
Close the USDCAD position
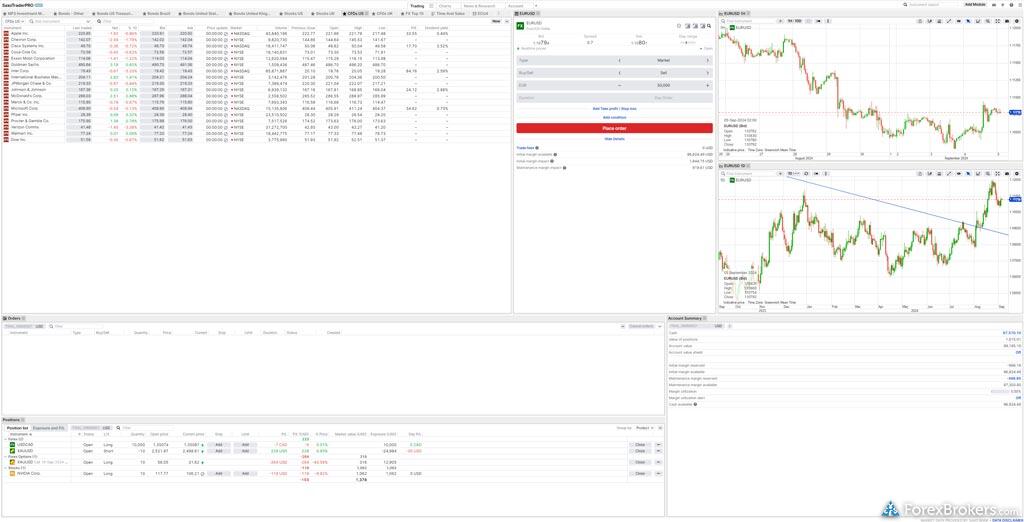pyautogui.click(x=640, y=445)
